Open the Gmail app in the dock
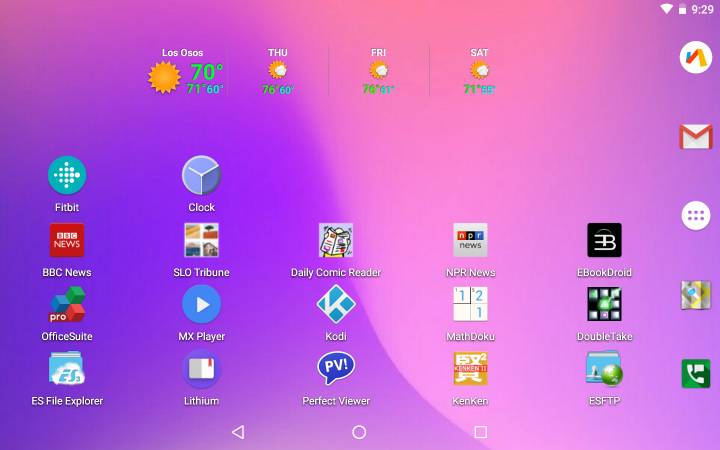This screenshot has width=720, height=450. 696,137
